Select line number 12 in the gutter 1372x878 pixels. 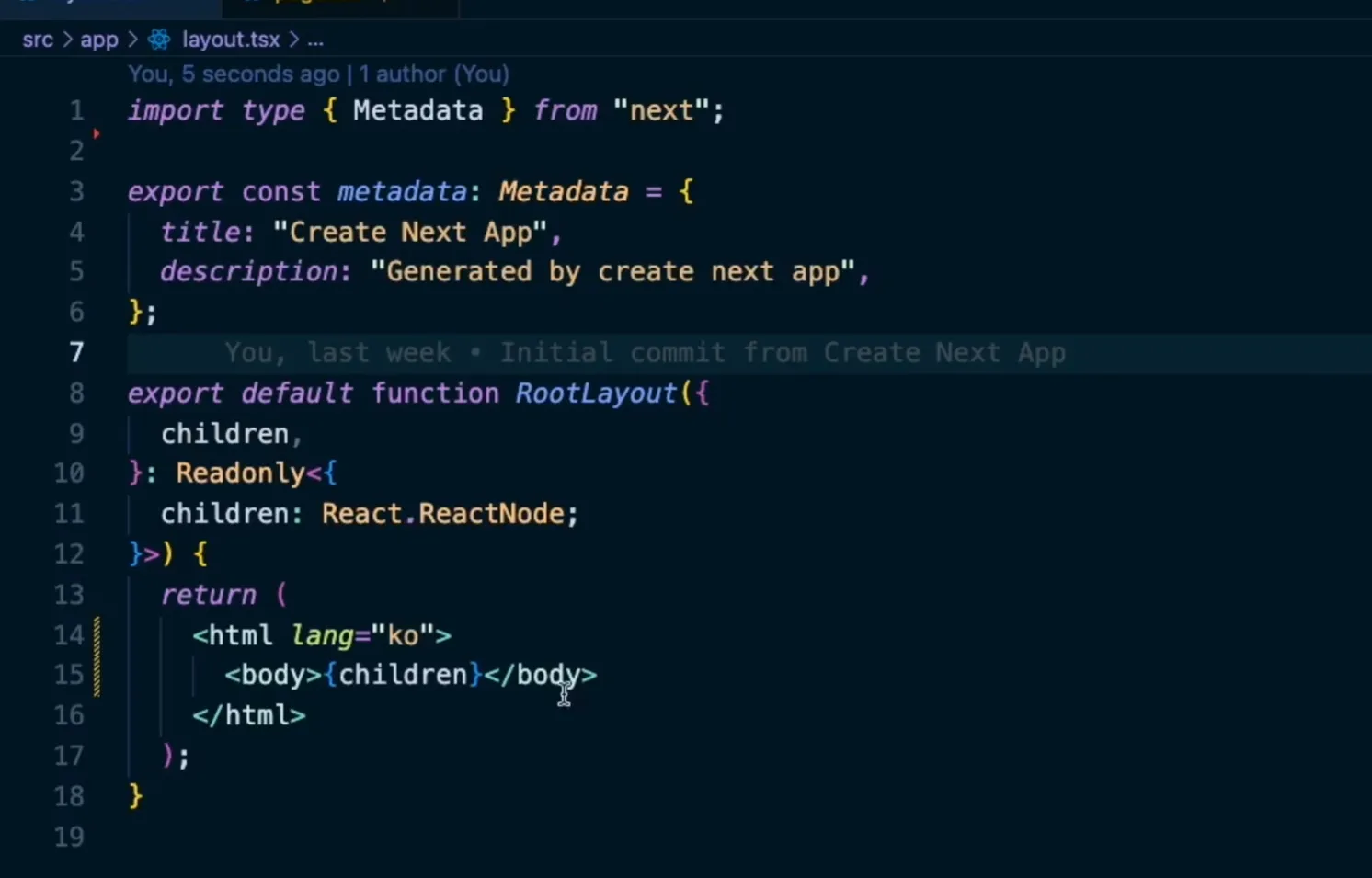tap(69, 553)
